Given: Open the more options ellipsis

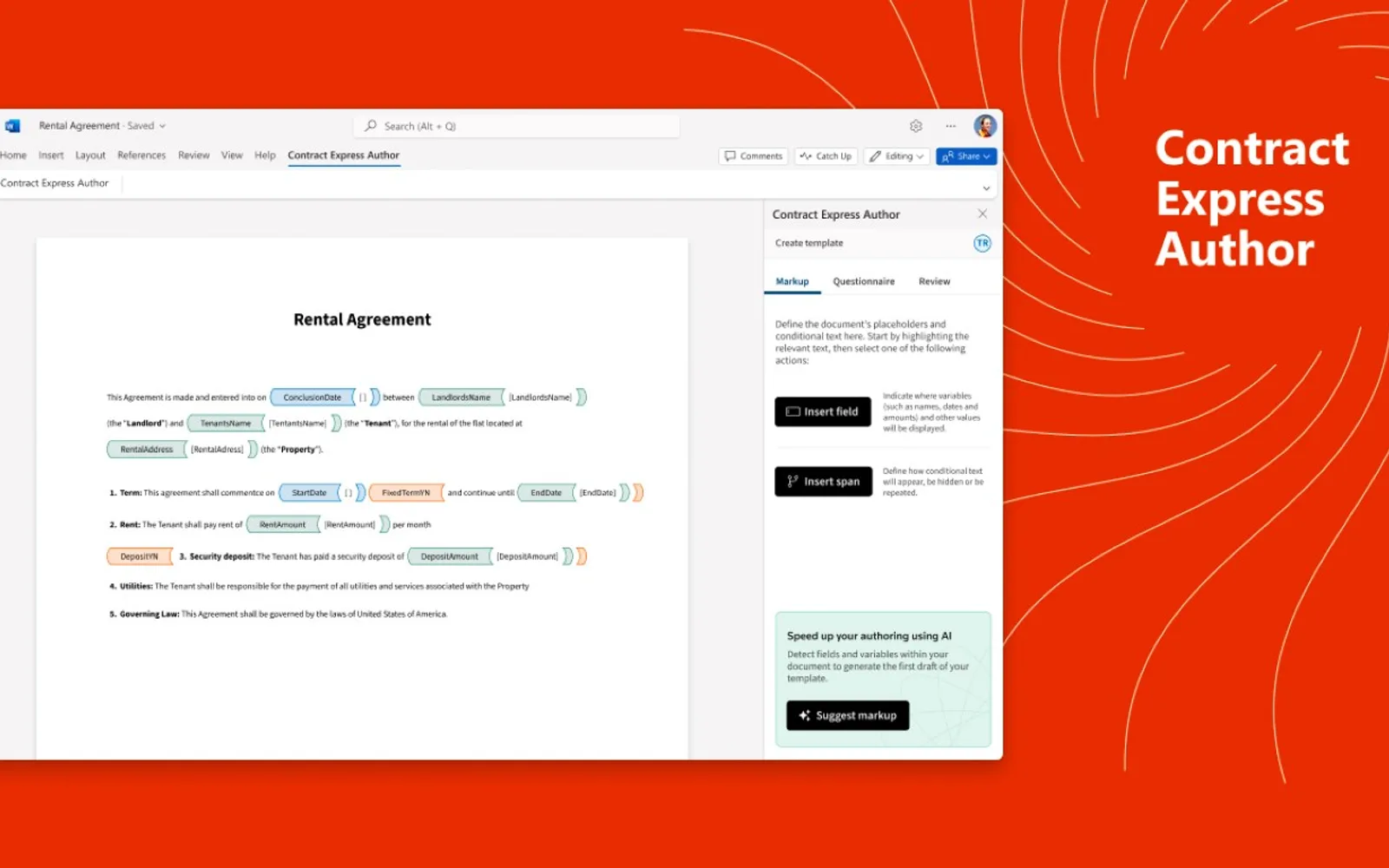Looking at the screenshot, I should pyautogui.click(x=951, y=126).
